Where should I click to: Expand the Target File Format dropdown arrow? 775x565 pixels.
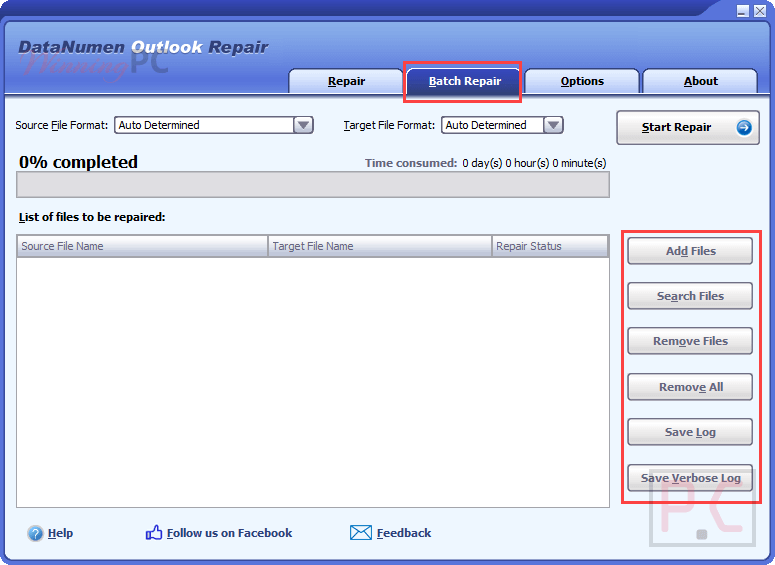point(553,125)
